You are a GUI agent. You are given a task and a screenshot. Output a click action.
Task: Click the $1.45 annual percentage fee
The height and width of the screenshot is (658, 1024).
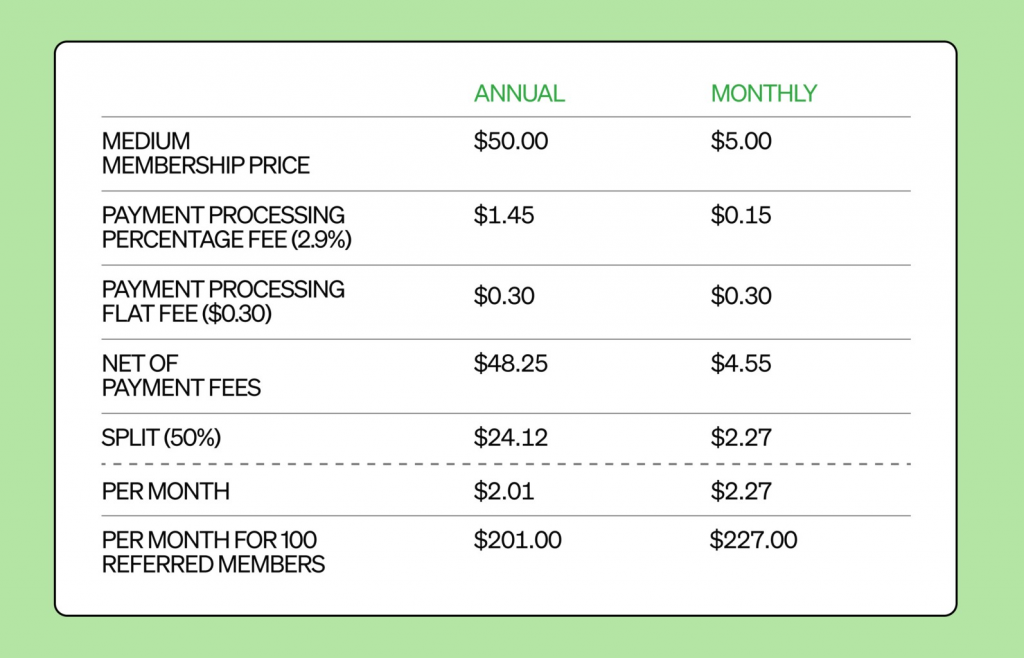click(504, 215)
